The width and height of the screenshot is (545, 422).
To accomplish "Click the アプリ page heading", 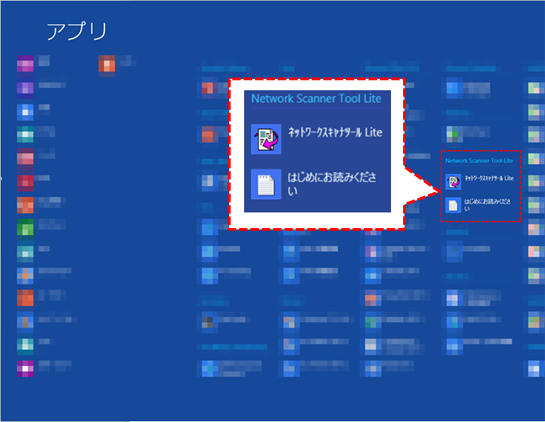I will (77, 31).
